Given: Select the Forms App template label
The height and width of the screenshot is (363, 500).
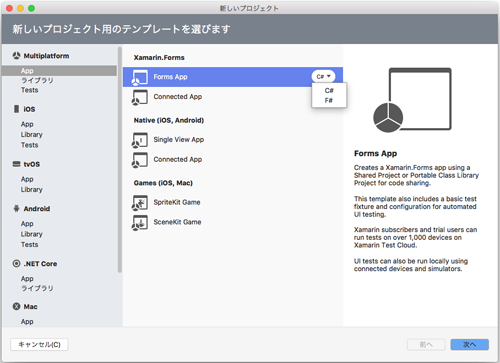Looking at the screenshot, I should (x=170, y=77).
